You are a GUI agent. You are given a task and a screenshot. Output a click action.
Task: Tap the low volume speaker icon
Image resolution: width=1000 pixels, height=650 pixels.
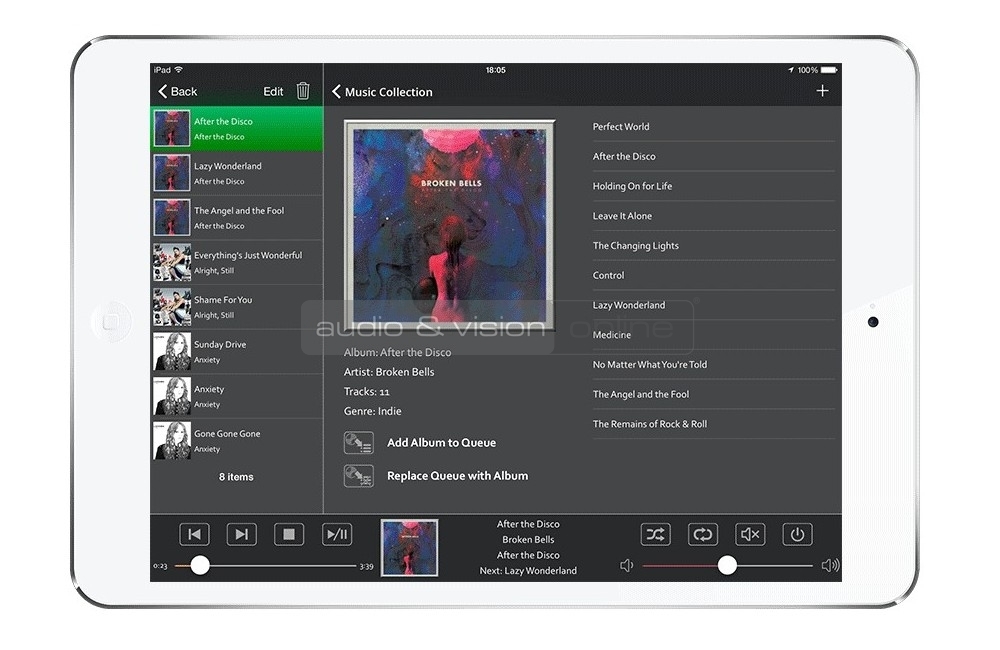[627, 565]
